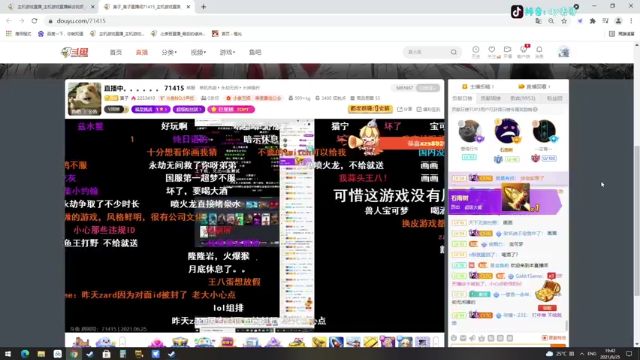Click the room number 71415 title
This screenshot has height=360, width=640.
pos(174,88)
